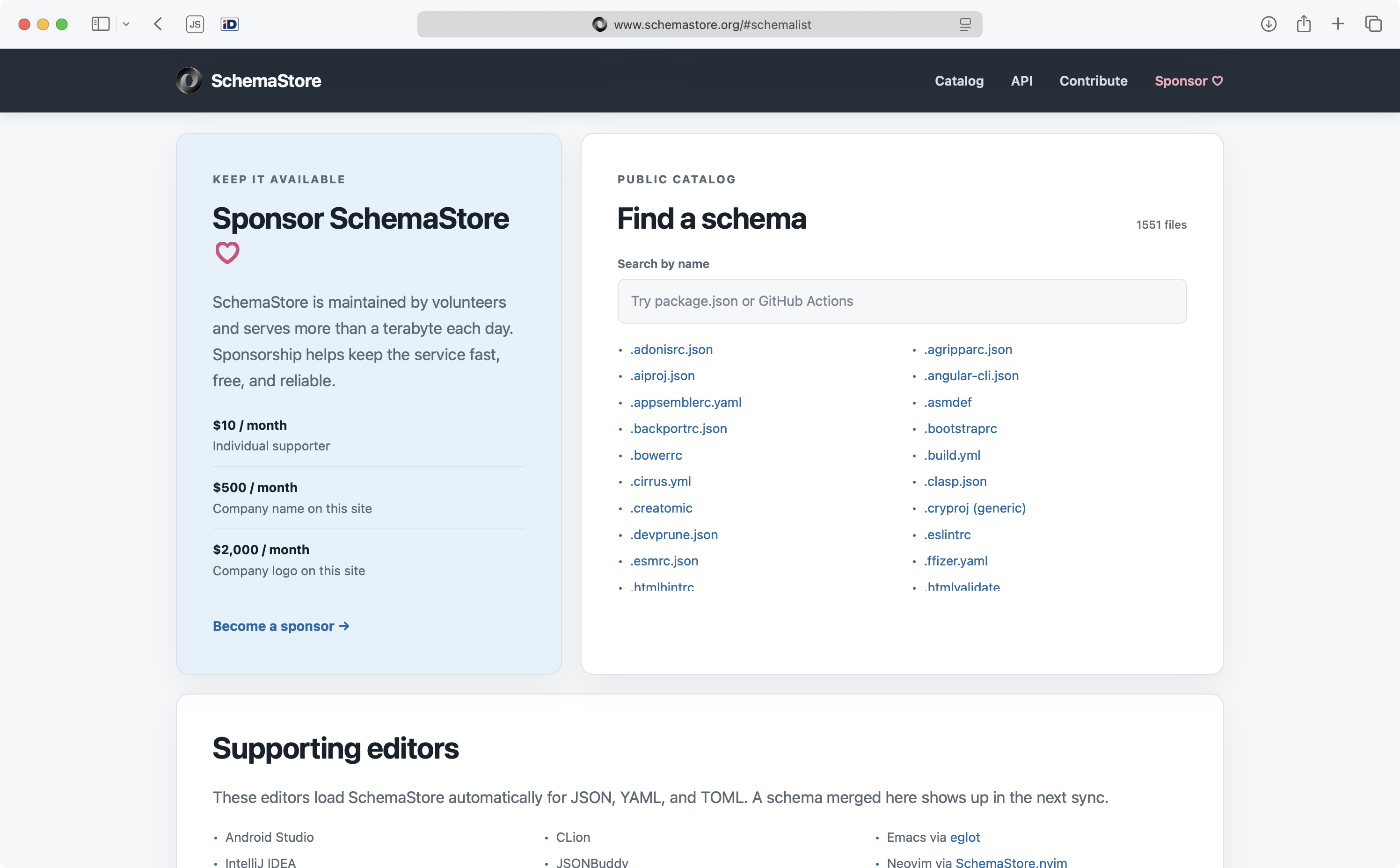Open the .eslintrc schema link
This screenshot has width=1400, height=868.
tap(947, 535)
